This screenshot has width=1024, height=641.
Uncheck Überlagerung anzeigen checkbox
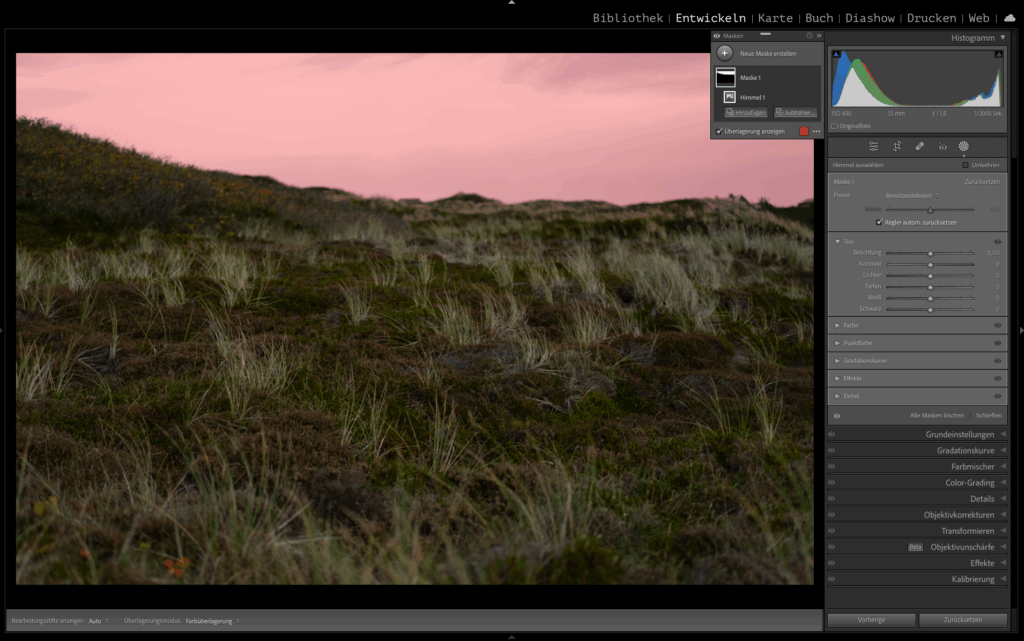[x=719, y=131]
